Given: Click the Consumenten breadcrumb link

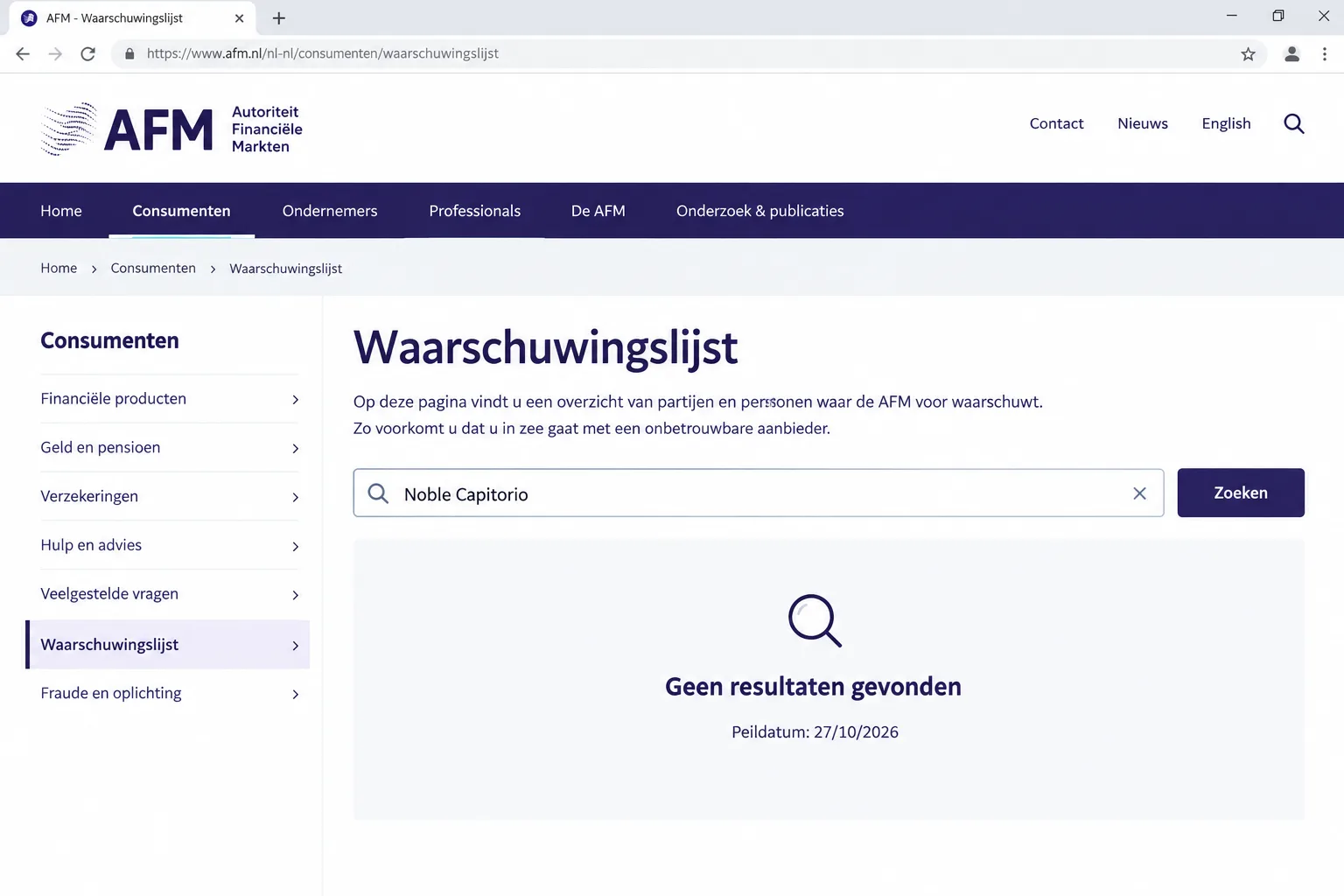Looking at the screenshot, I should (153, 268).
